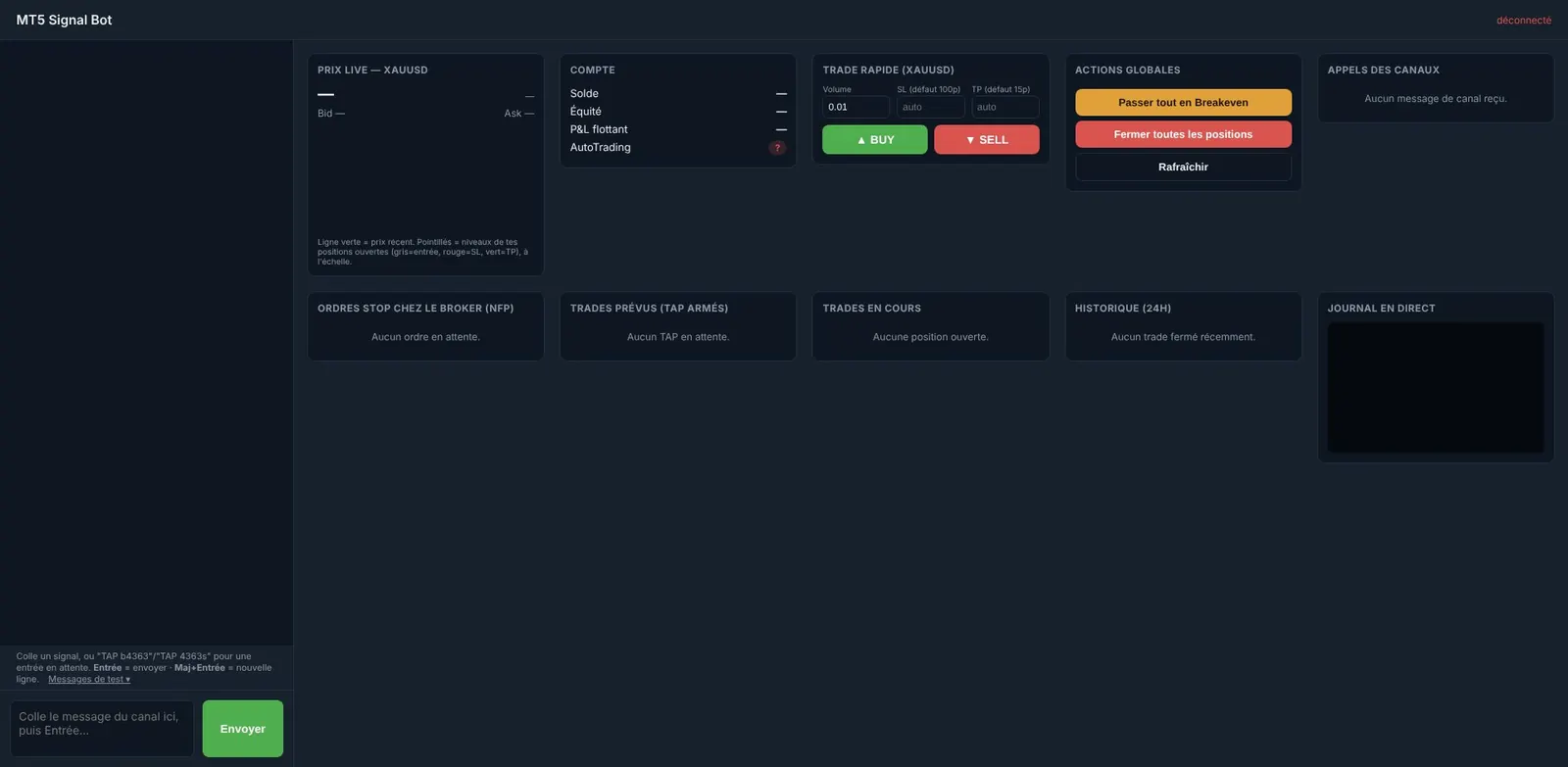The width and height of the screenshot is (1568, 767).
Task: Click the Journal en direct log area
Action: [1436, 388]
